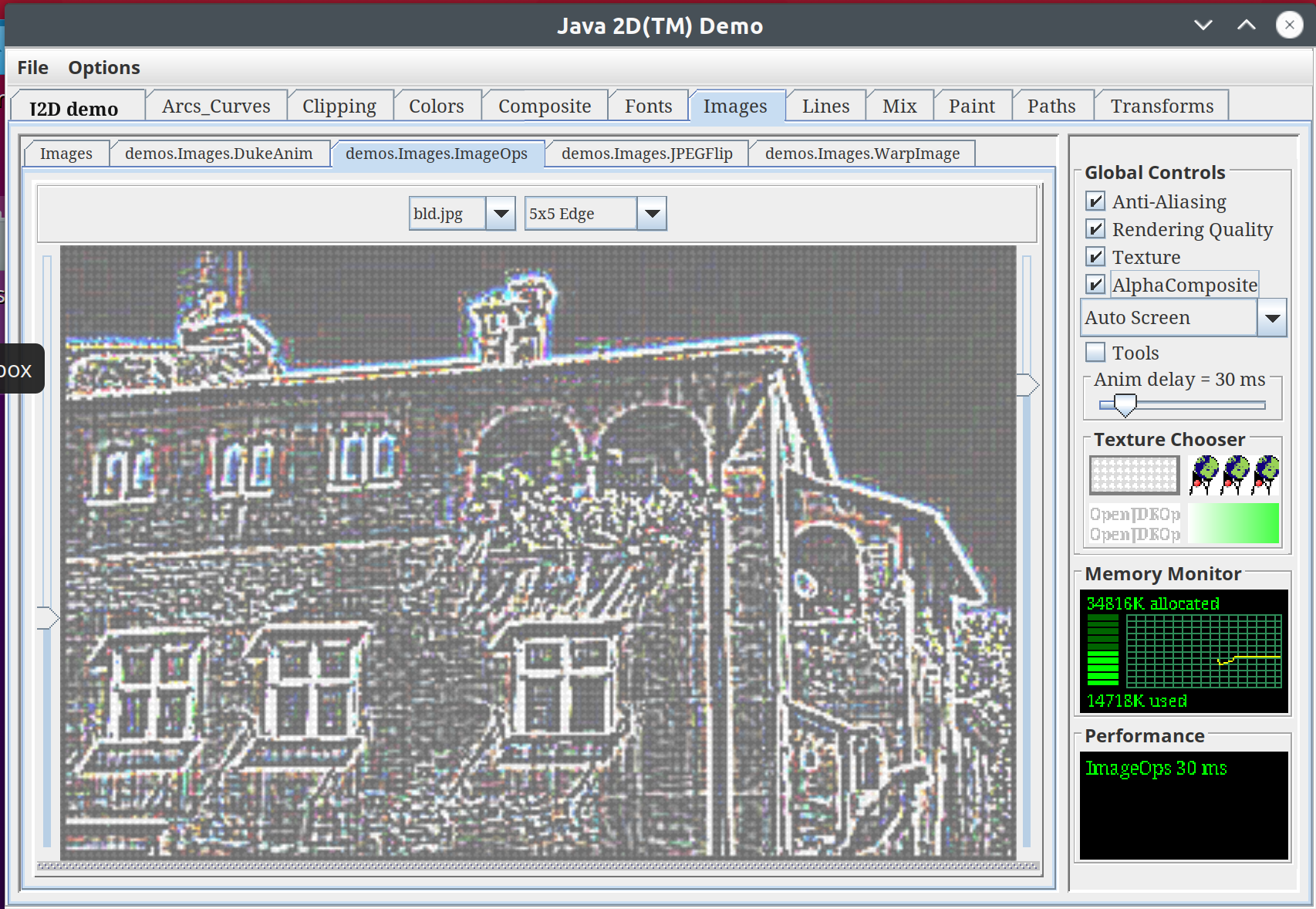The image size is (1316, 909).
Task: Open the Auto Screen dropdown
Action: click(x=1271, y=318)
